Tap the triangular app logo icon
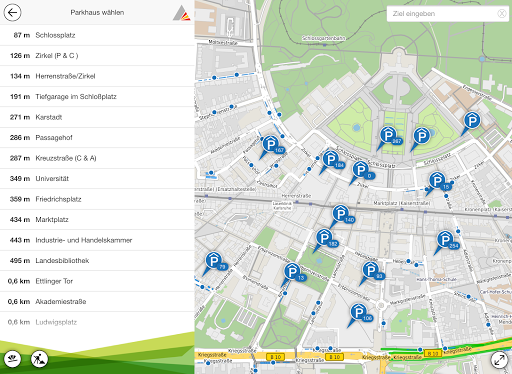The width and height of the screenshot is (512, 374). click(x=181, y=13)
